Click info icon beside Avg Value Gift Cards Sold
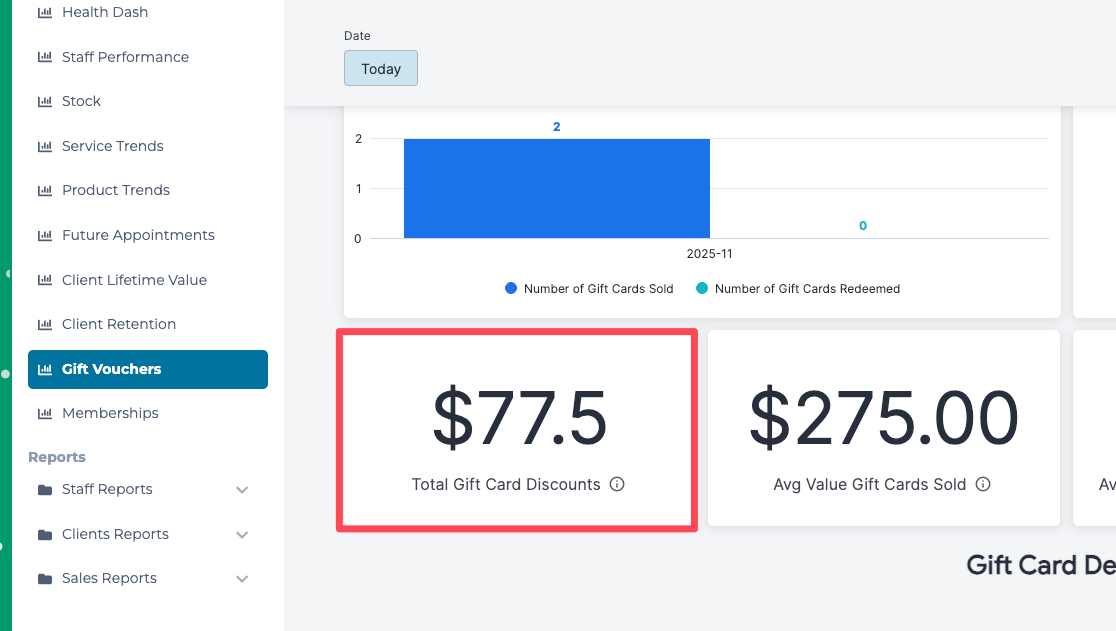The image size is (1116, 631). point(983,485)
